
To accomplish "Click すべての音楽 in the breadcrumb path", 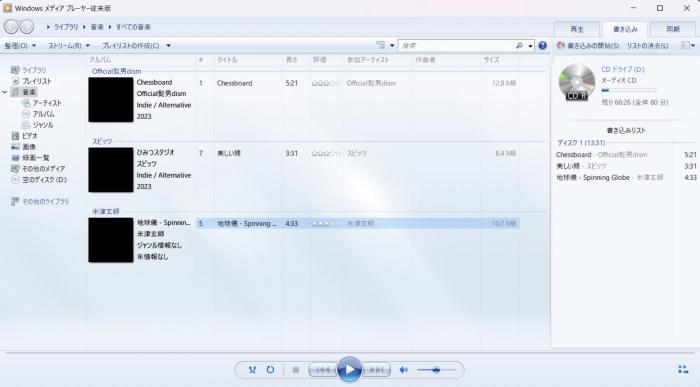I will 133,27.
